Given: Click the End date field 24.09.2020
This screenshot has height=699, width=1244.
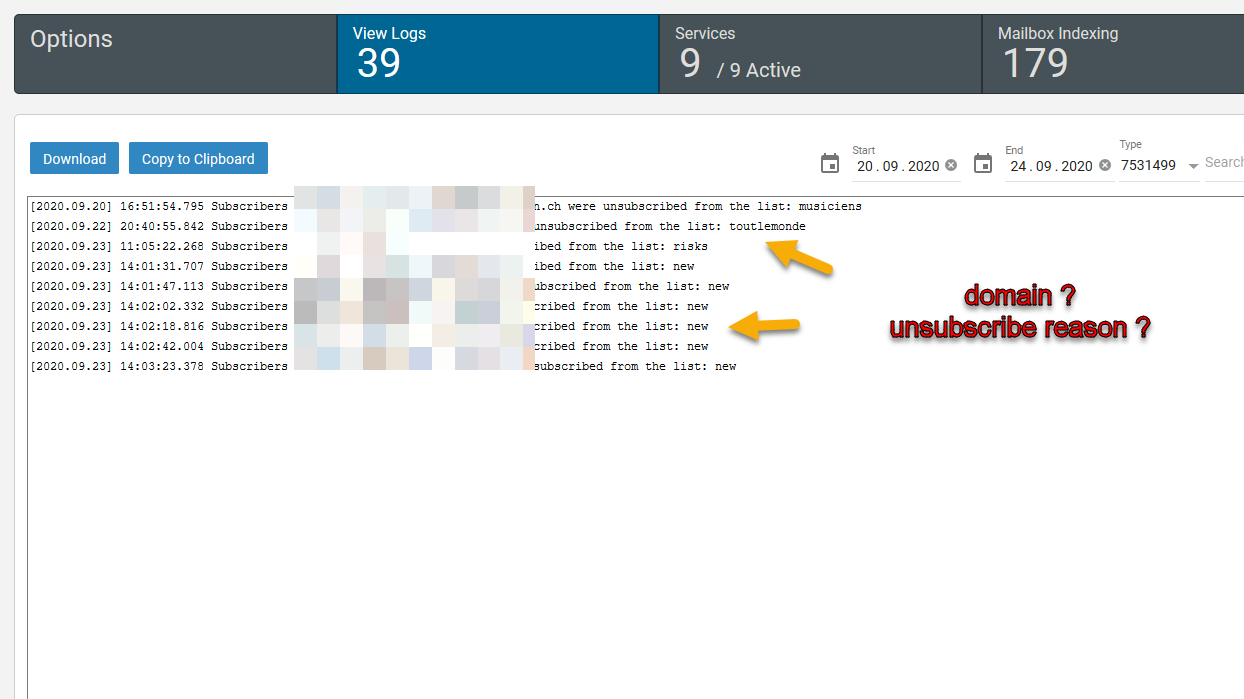Looking at the screenshot, I should tap(1050, 166).
